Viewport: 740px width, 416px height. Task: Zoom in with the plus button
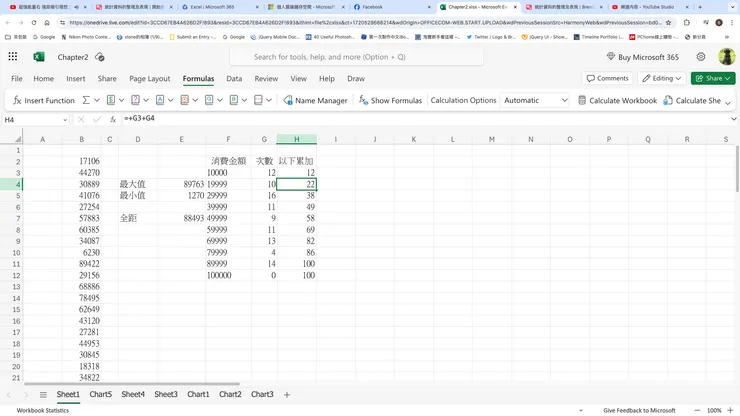tap(730, 410)
